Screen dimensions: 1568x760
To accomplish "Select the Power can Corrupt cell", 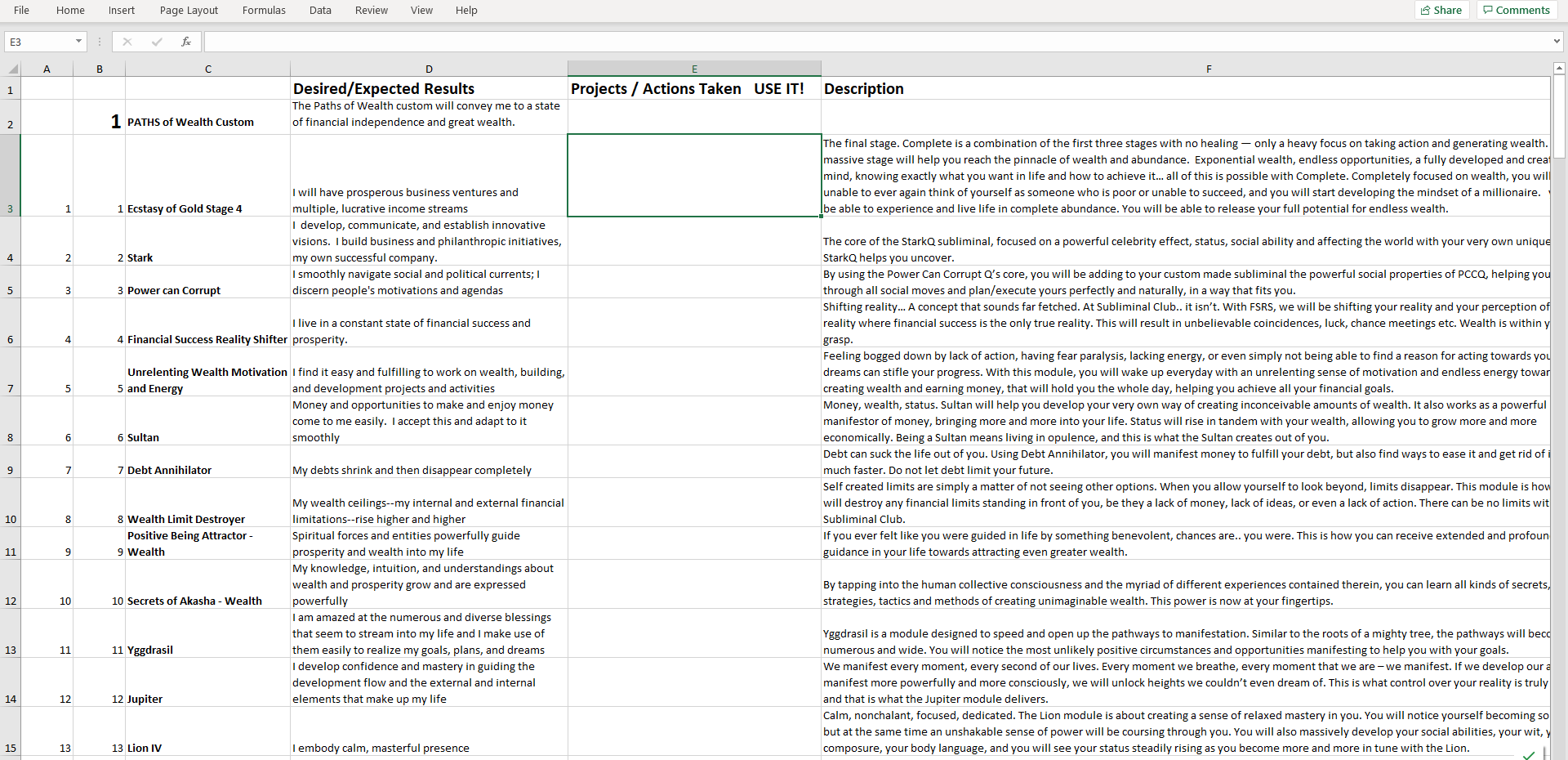I will coord(207,282).
